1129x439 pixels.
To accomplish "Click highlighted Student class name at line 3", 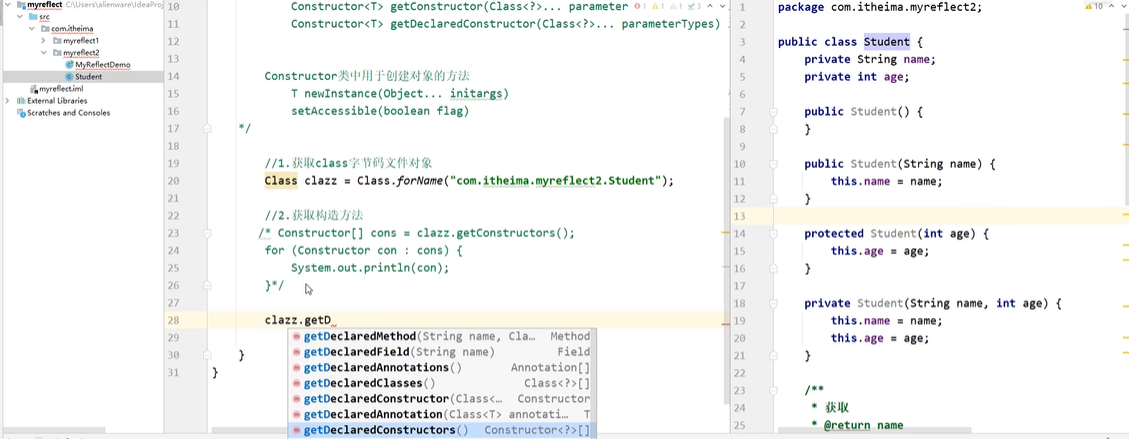I will tap(887, 42).
